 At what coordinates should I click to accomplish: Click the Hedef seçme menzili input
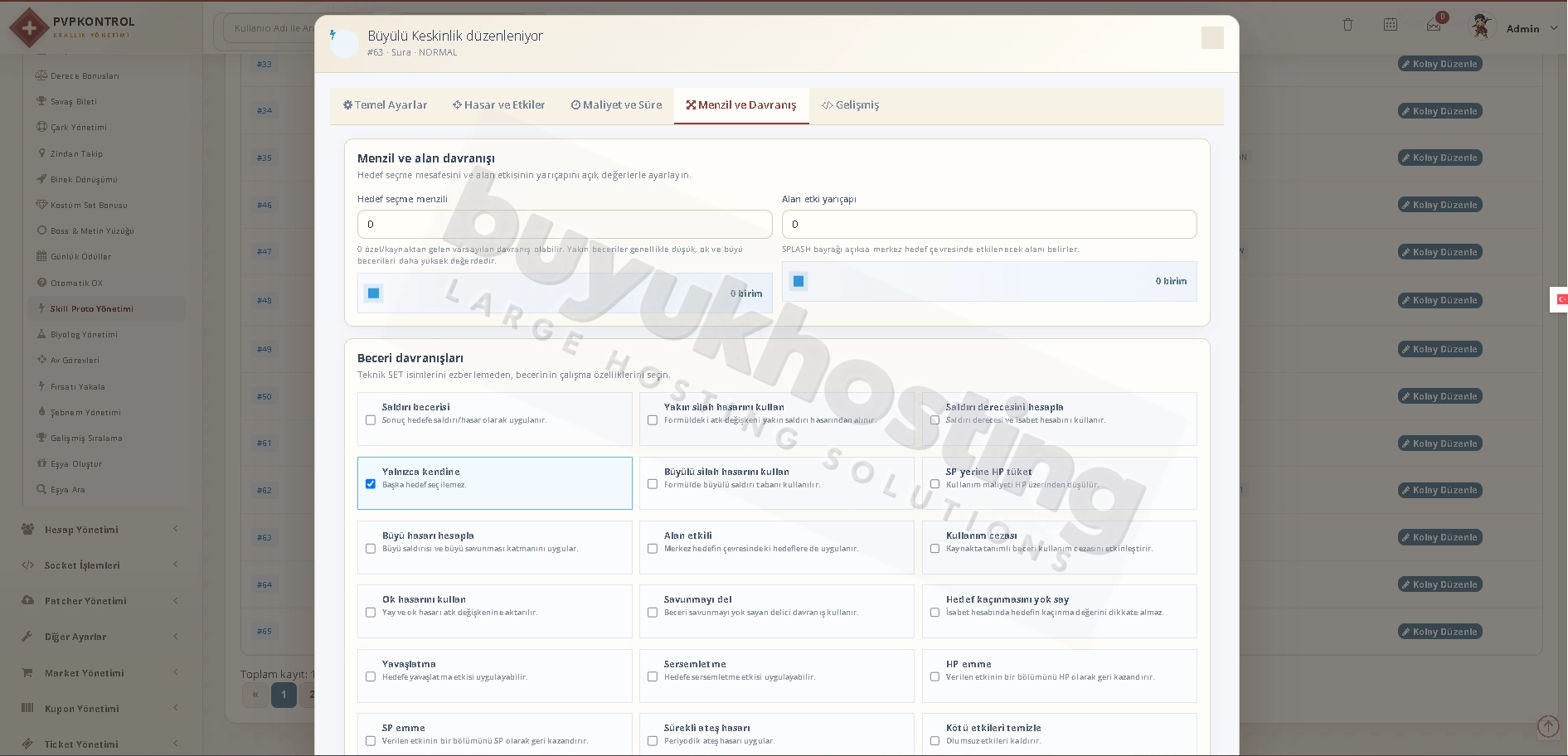[565, 225]
